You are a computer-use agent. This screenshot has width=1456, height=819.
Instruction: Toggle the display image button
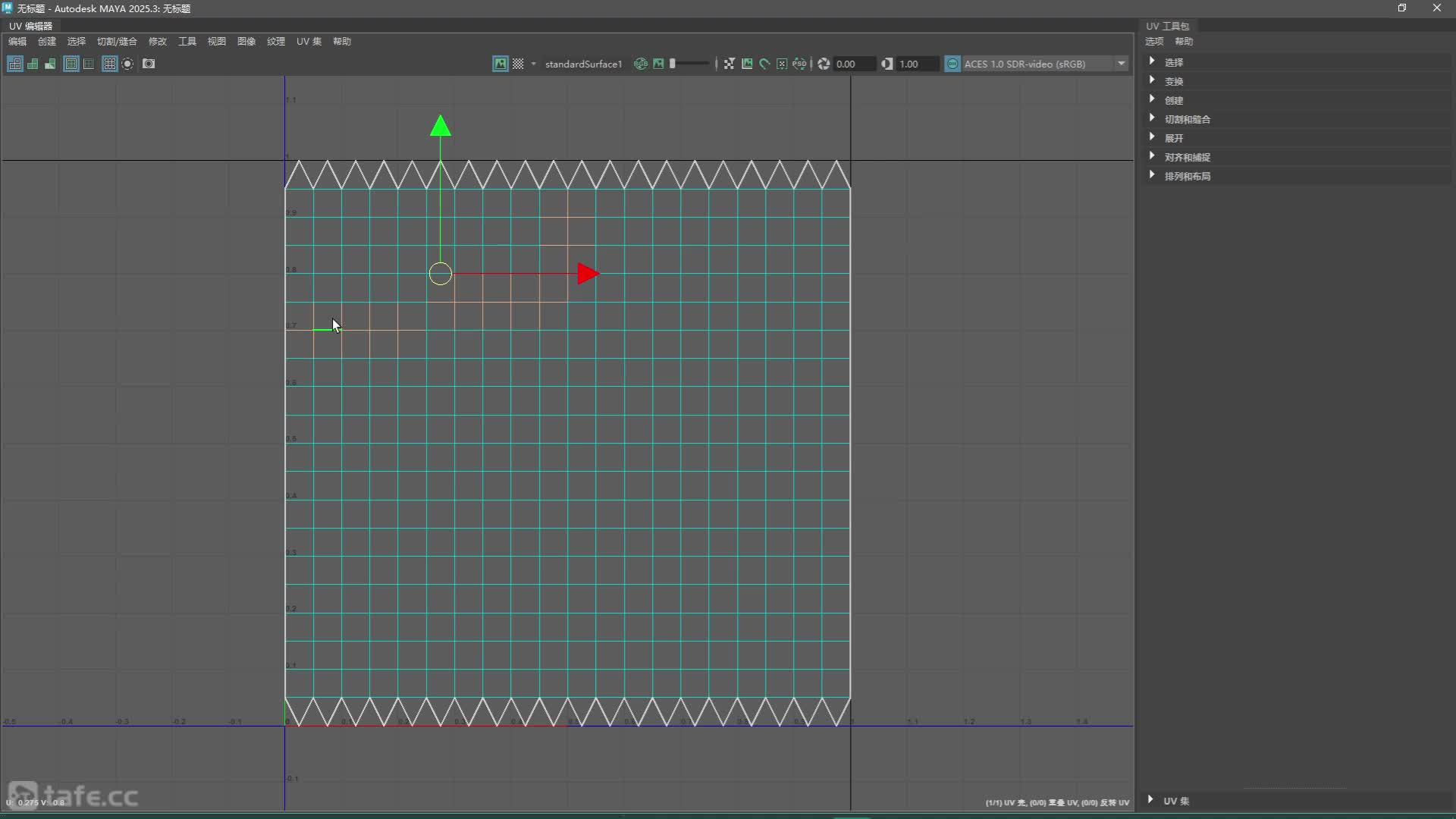coord(500,64)
